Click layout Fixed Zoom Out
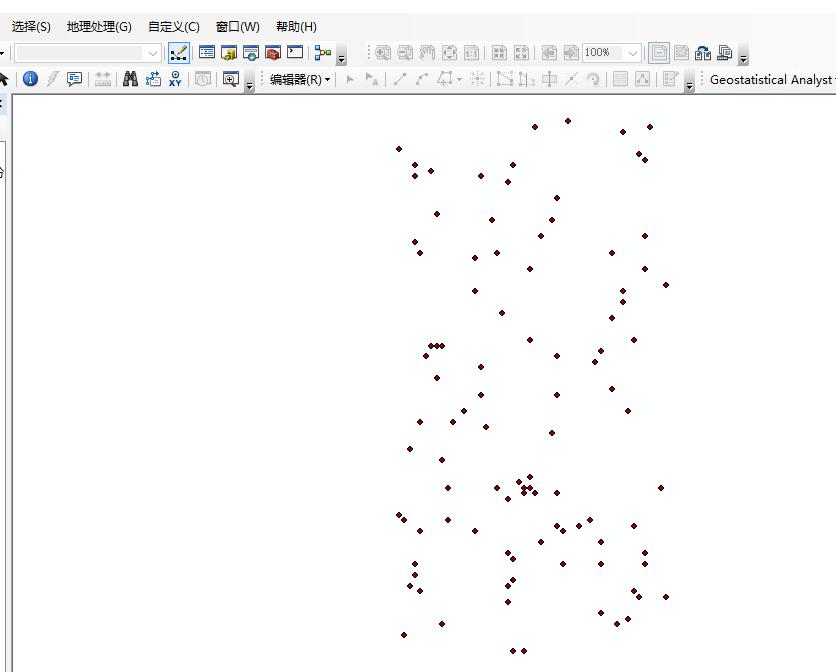This screenshot has width=836, height=672. point(521,52)
